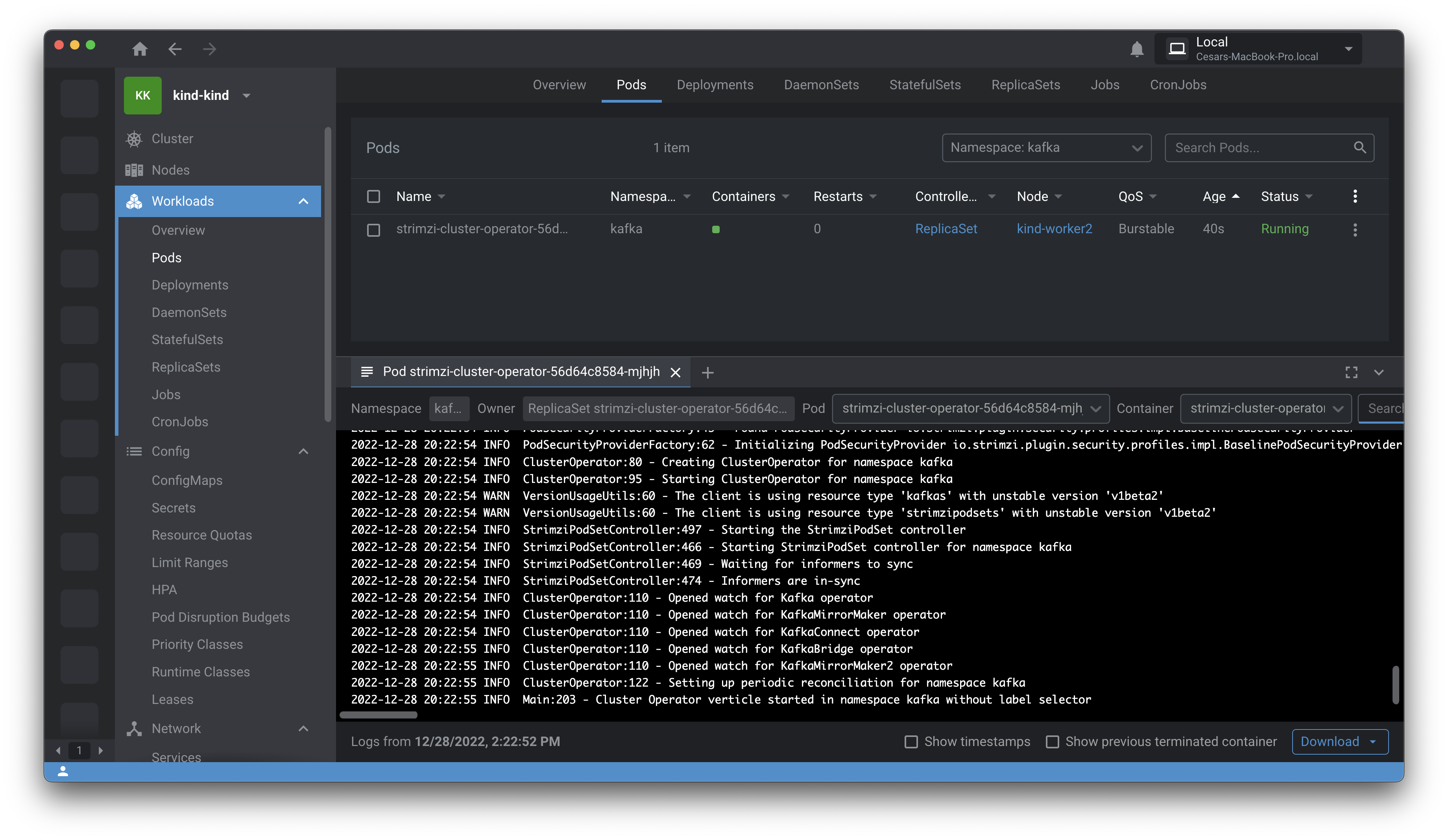Click the vertical log scrollbar thumb
This screenshot has height=840, width=1448.
pos(1395,684)
